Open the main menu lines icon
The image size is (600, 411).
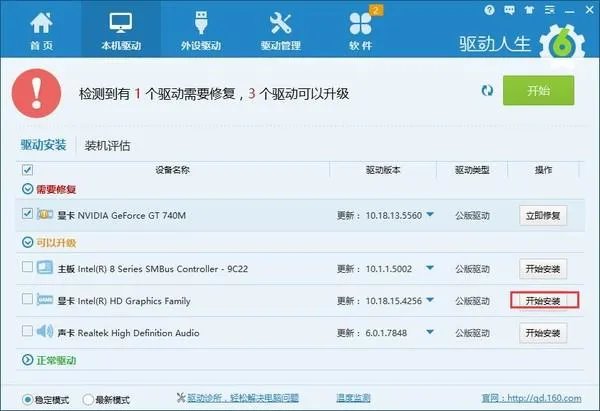tap(549, 10)
